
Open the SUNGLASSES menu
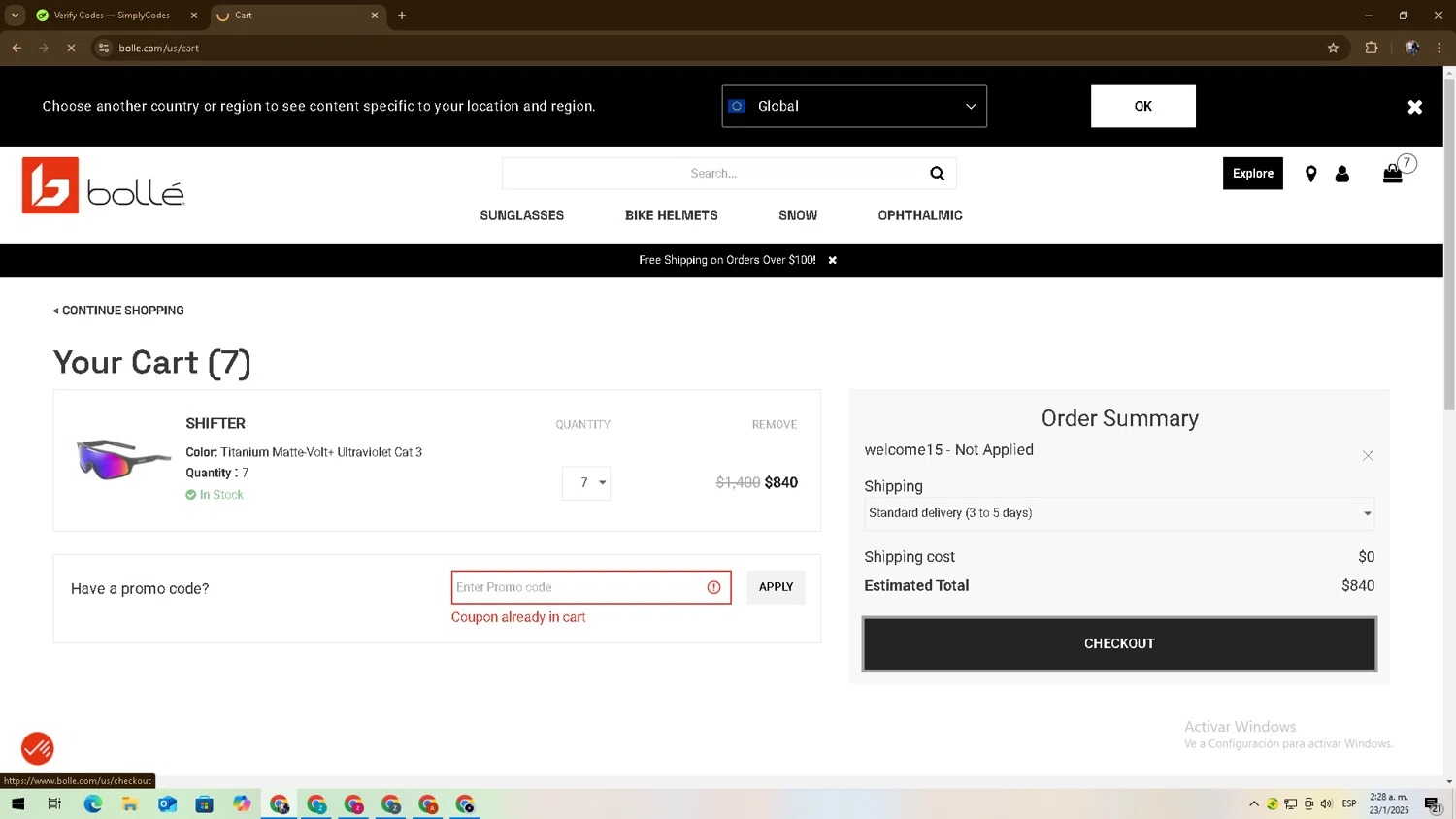pos(521,215)
